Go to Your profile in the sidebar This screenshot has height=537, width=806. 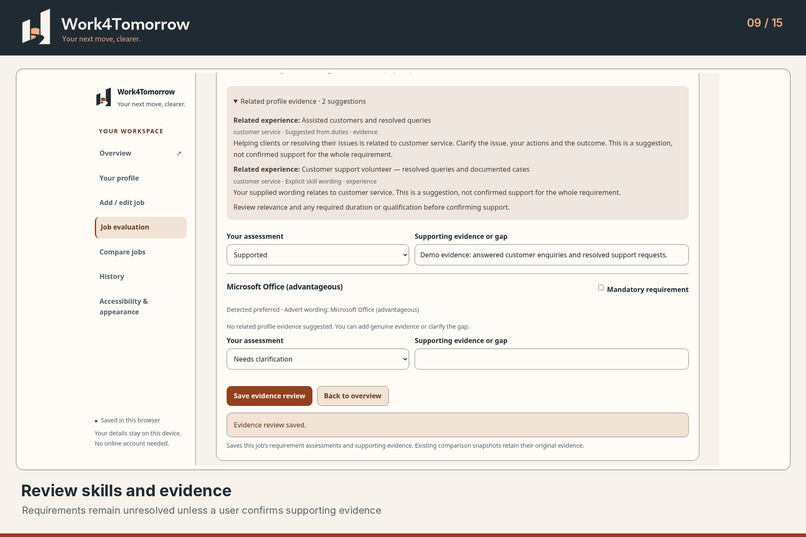coord(140,178)
